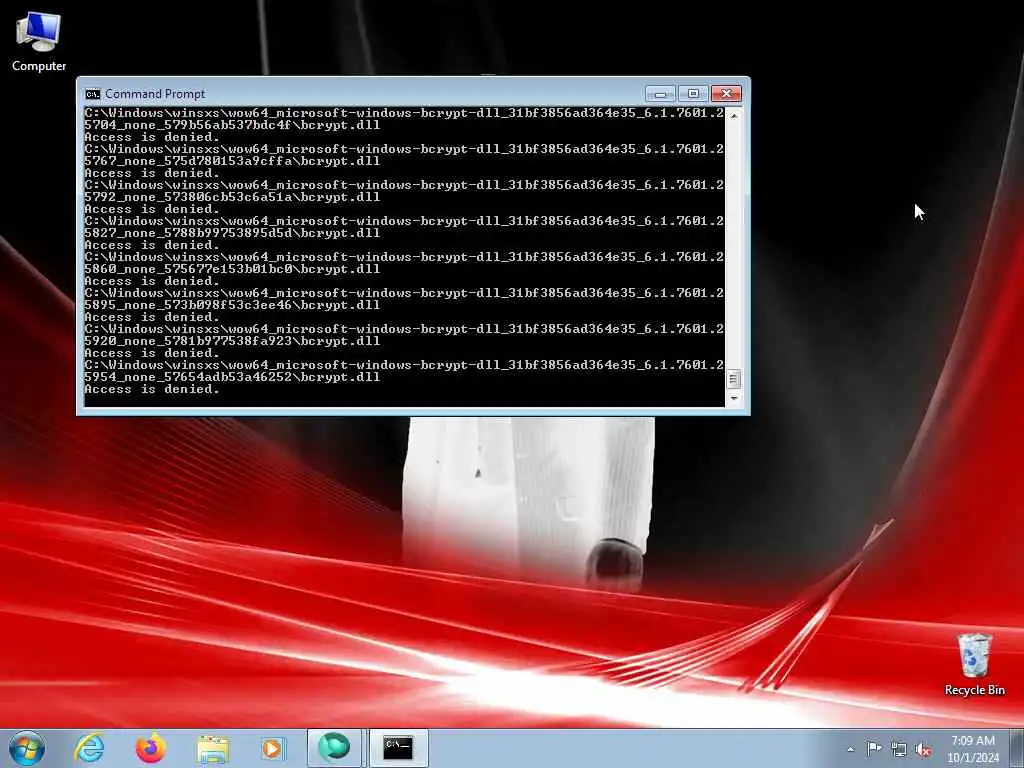This screenshot has width=1024, height=768.
Task: Click the muted volume tray icon
Action: pyautogui.click(x=923, y=749)
